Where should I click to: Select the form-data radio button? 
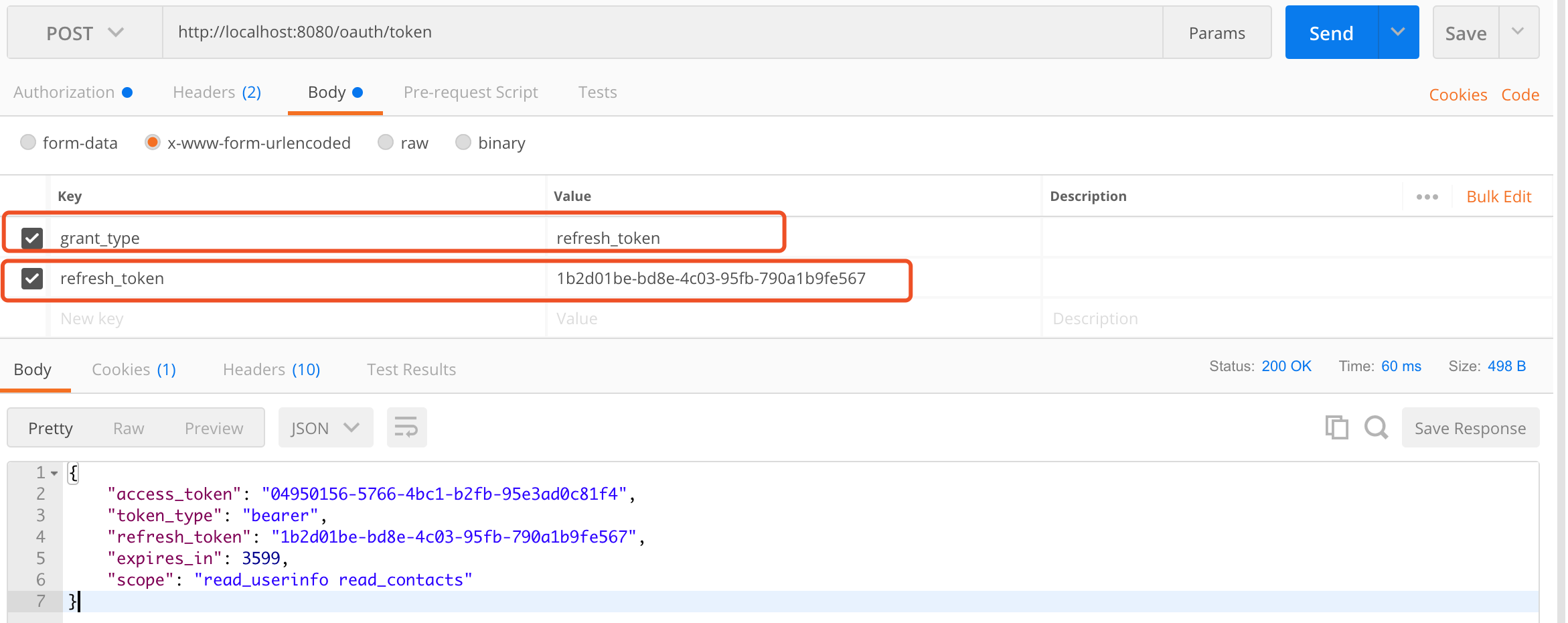coord(28,143)
